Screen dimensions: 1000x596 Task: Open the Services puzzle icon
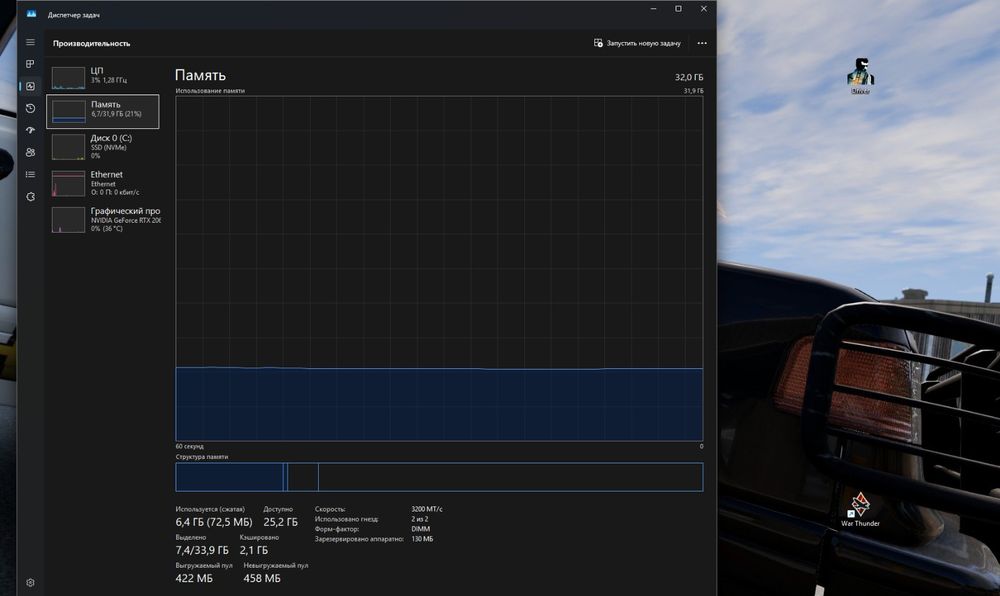30,197
